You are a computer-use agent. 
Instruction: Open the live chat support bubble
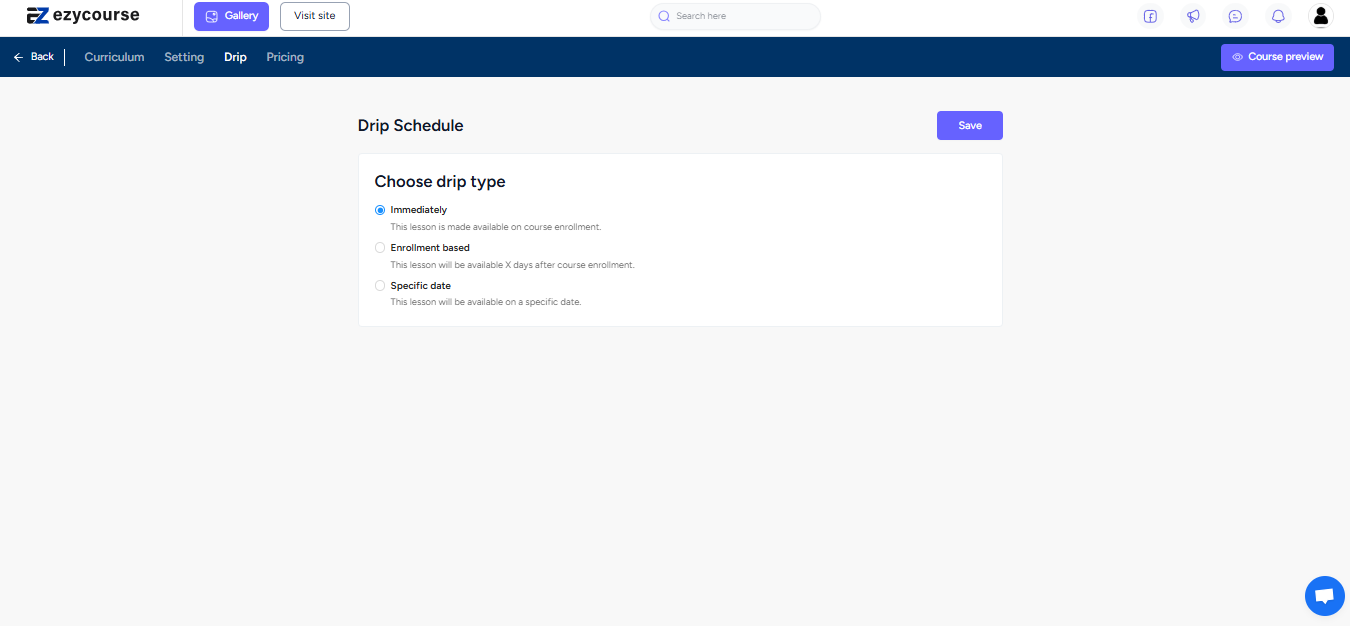(1325, 596)
